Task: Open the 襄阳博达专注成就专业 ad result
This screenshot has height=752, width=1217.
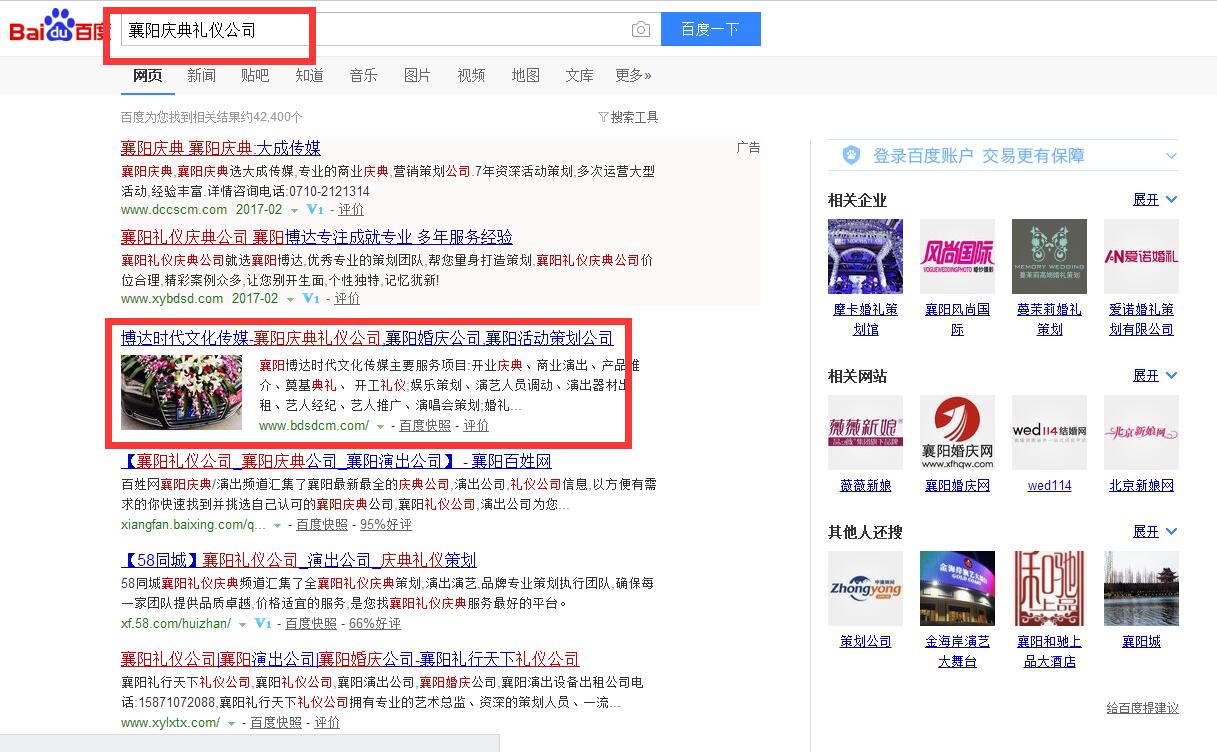Action: pos(317,237)
